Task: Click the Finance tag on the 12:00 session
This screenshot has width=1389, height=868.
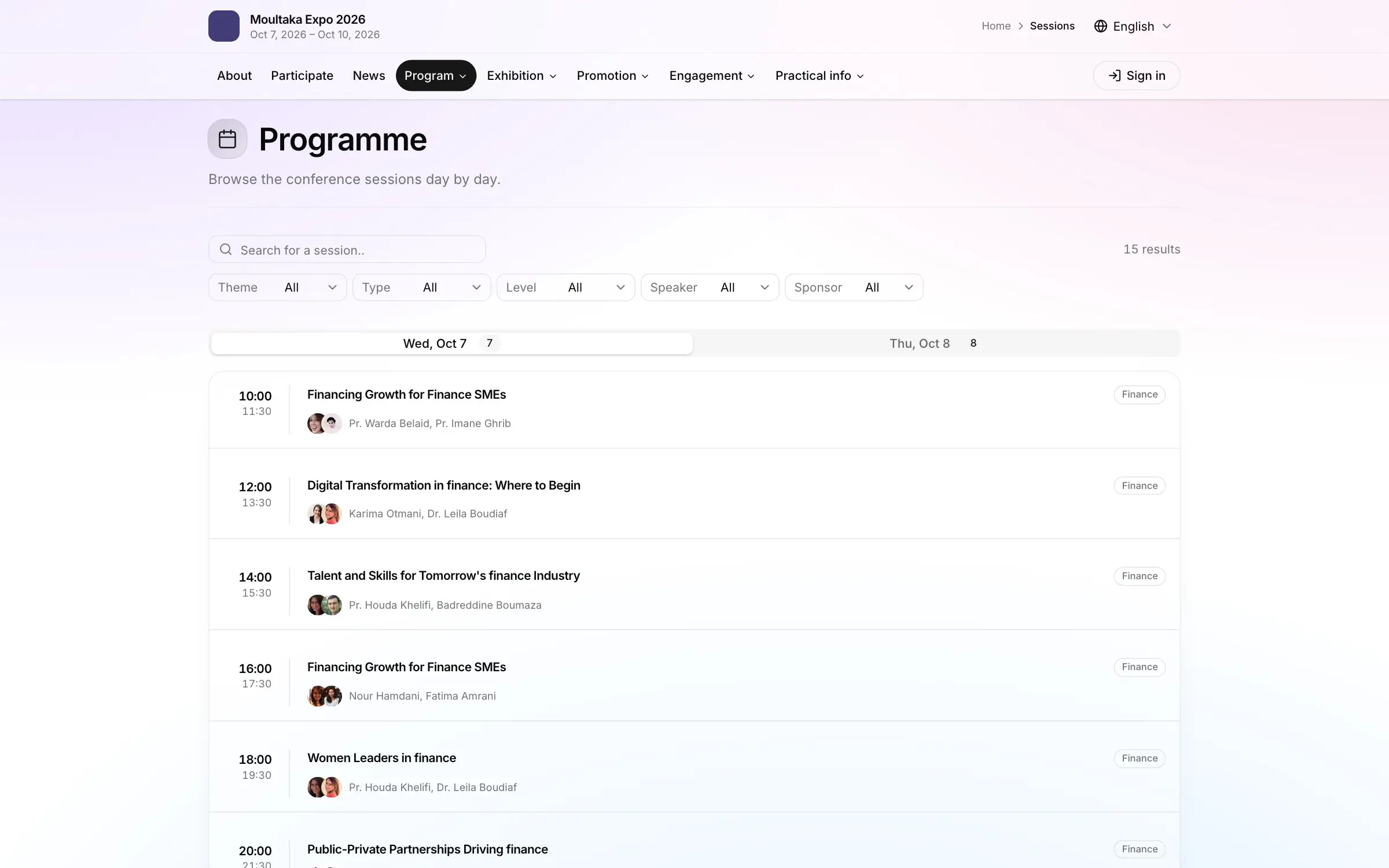Action: (x=1140, y=486)
